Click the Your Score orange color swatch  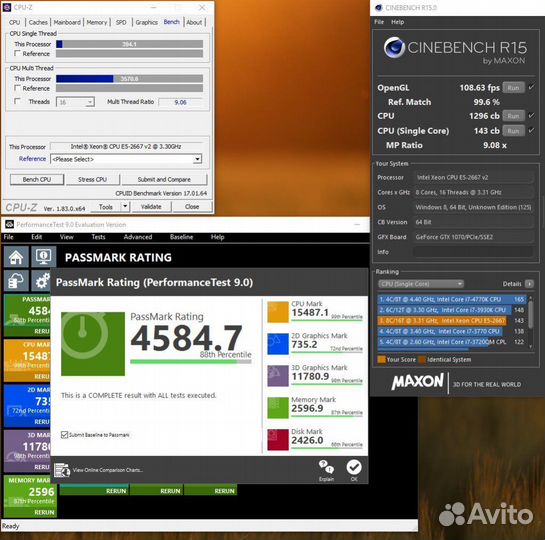click(381, 359)
